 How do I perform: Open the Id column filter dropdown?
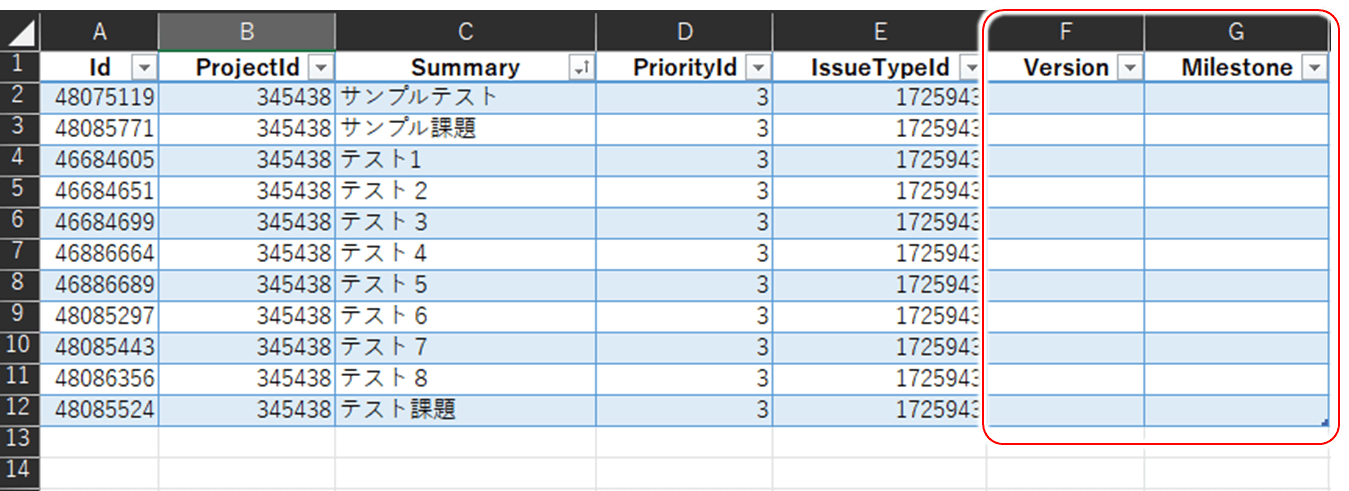coord(145,68)
